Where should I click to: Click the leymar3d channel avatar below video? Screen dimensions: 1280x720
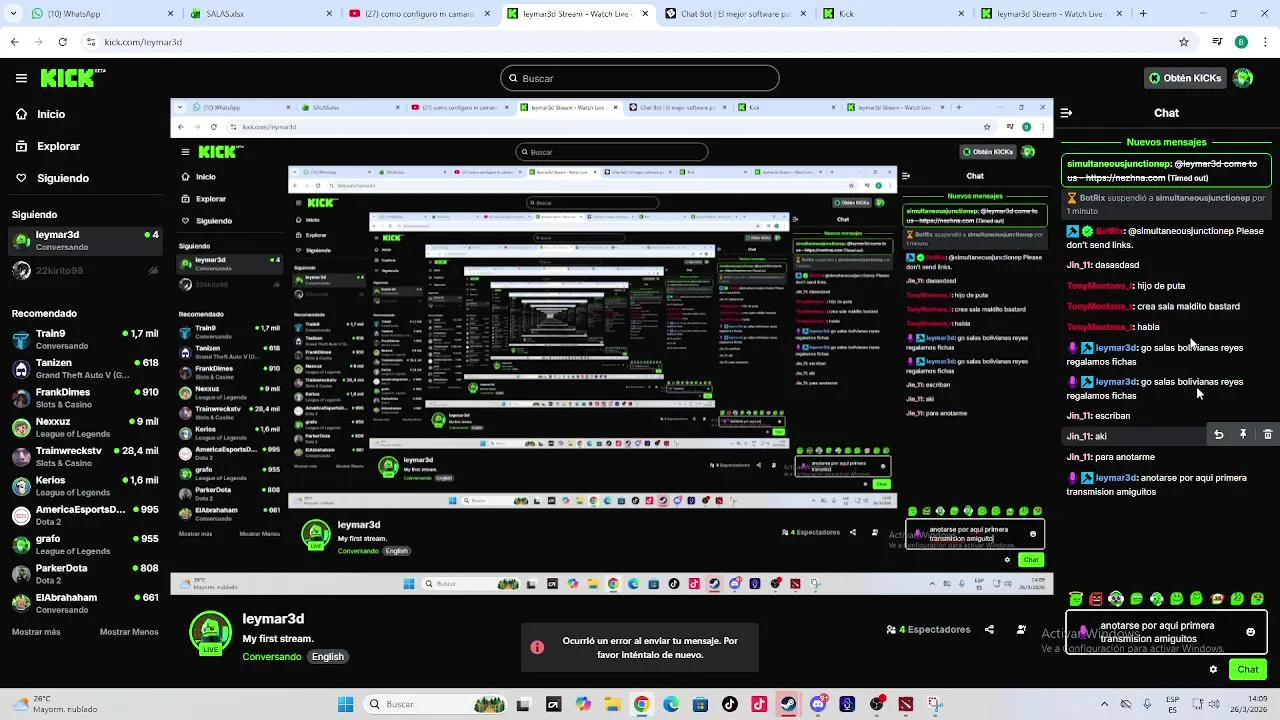(210, 632)
